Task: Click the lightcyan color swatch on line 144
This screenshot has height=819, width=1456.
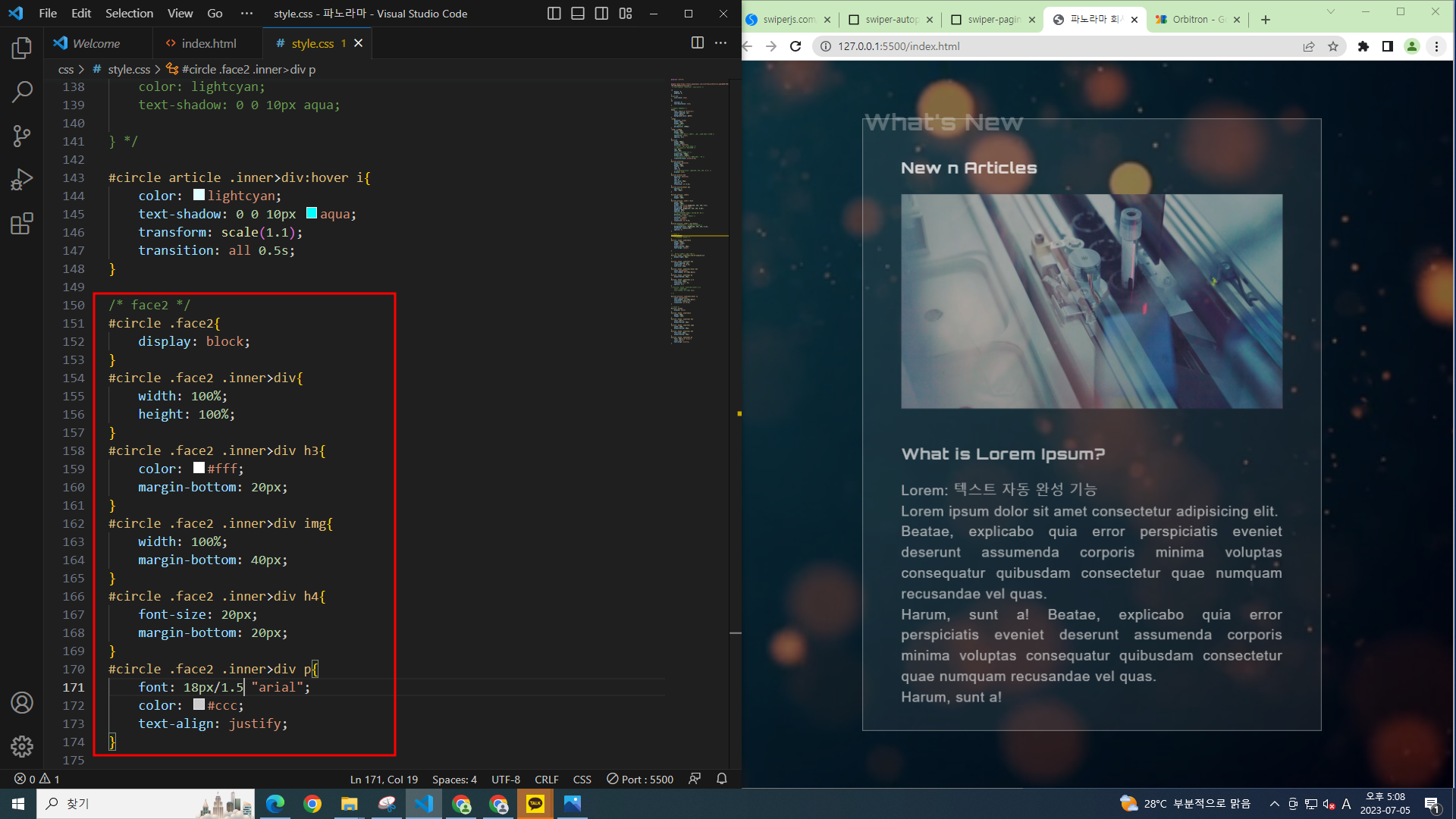Action: [199, 196]
